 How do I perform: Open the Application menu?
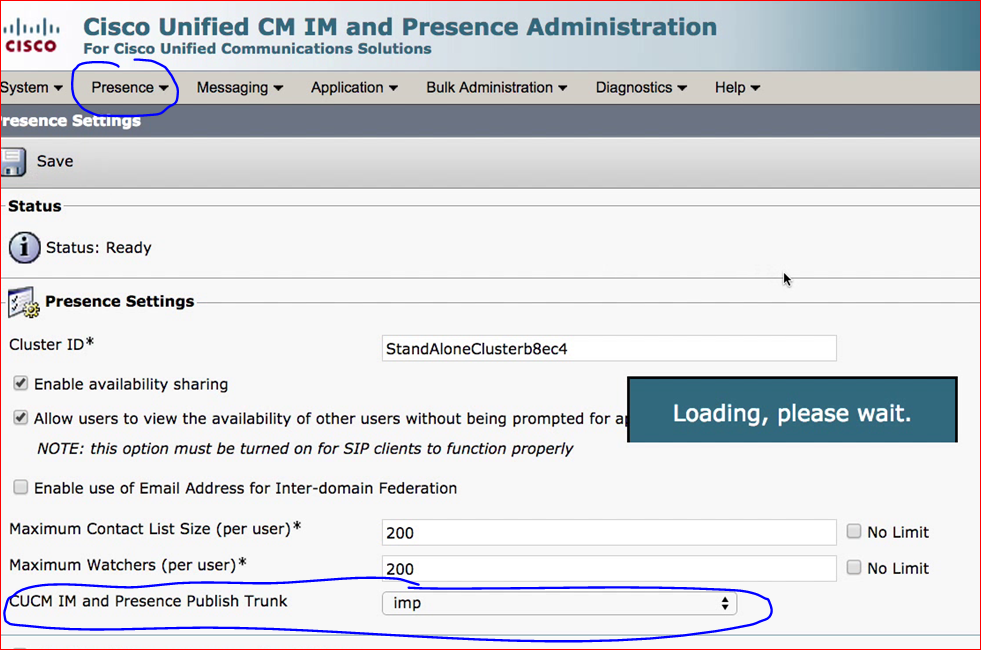[354, 88]
